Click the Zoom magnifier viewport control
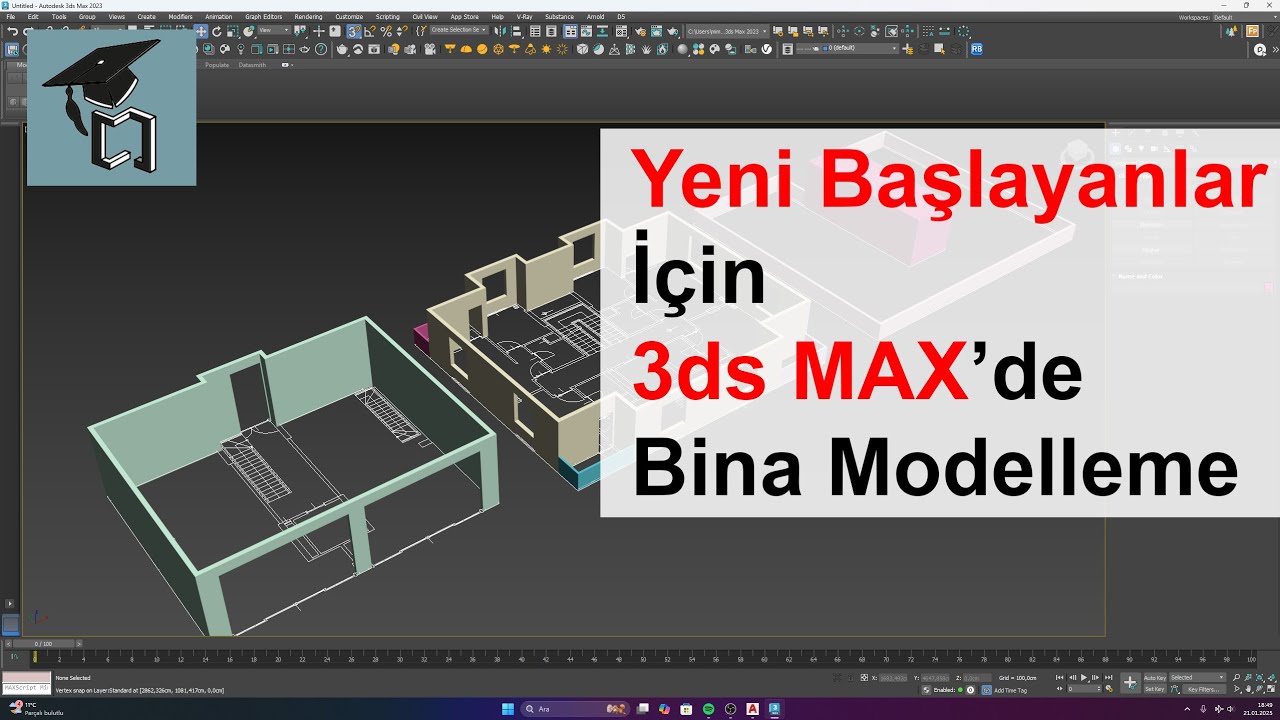1280x720 pixels. [1236, 677]
